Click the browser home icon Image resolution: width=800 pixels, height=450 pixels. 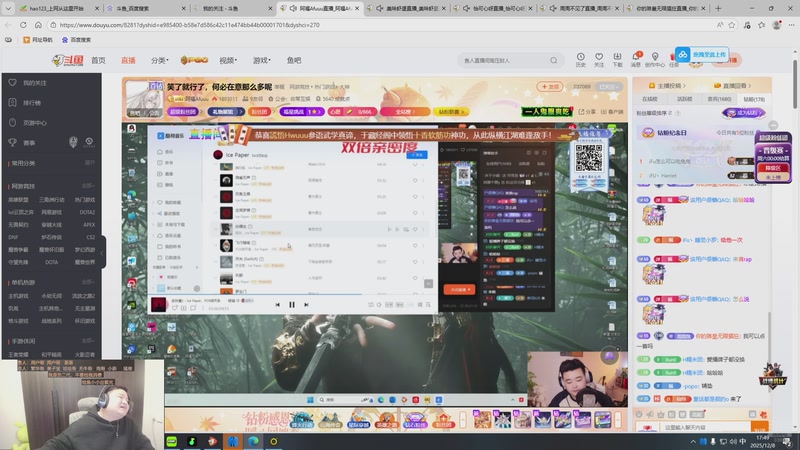pyautogui.click(x=38, y=24)
